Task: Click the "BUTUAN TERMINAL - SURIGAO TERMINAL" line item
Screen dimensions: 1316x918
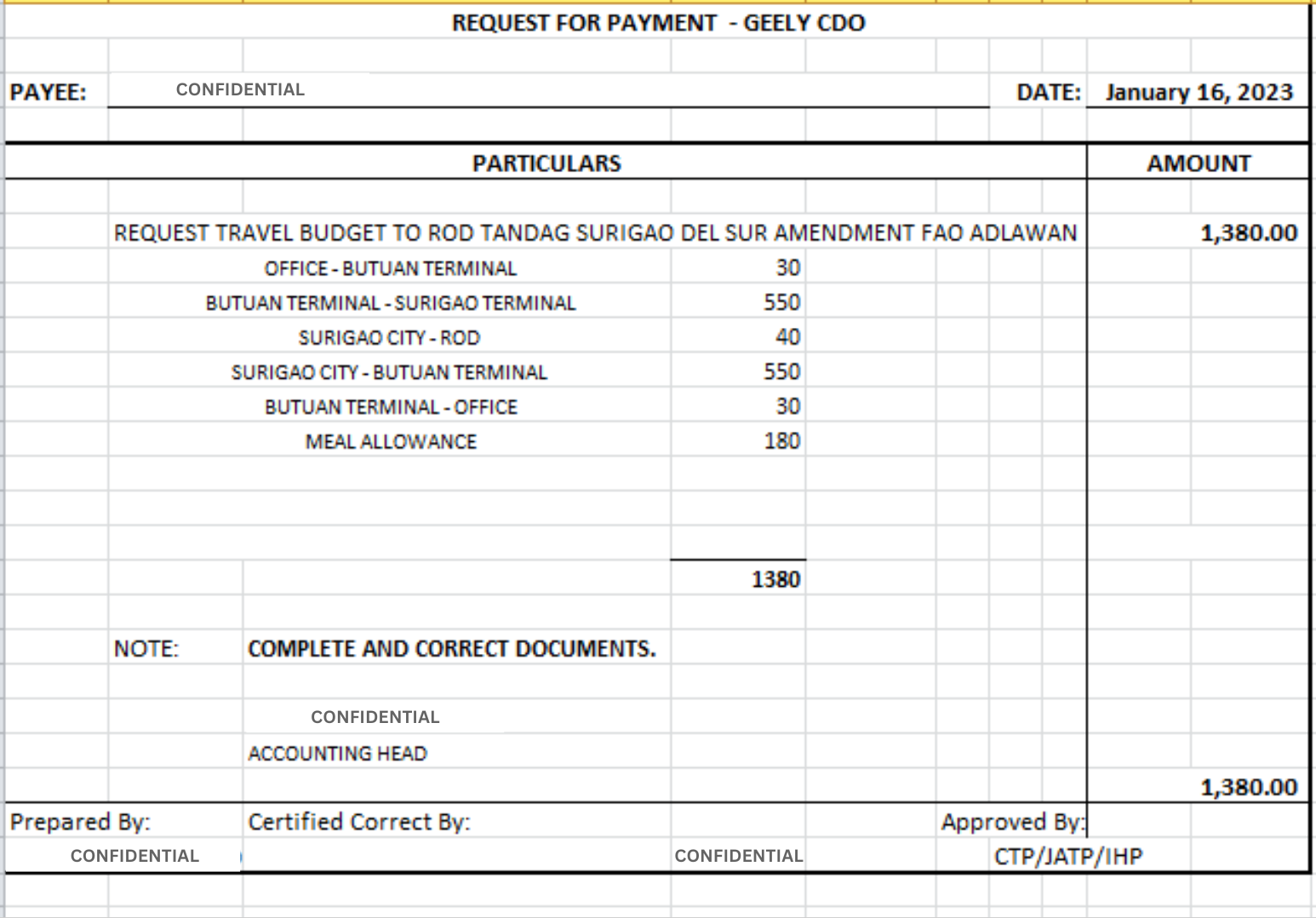Action: (390, 303)
